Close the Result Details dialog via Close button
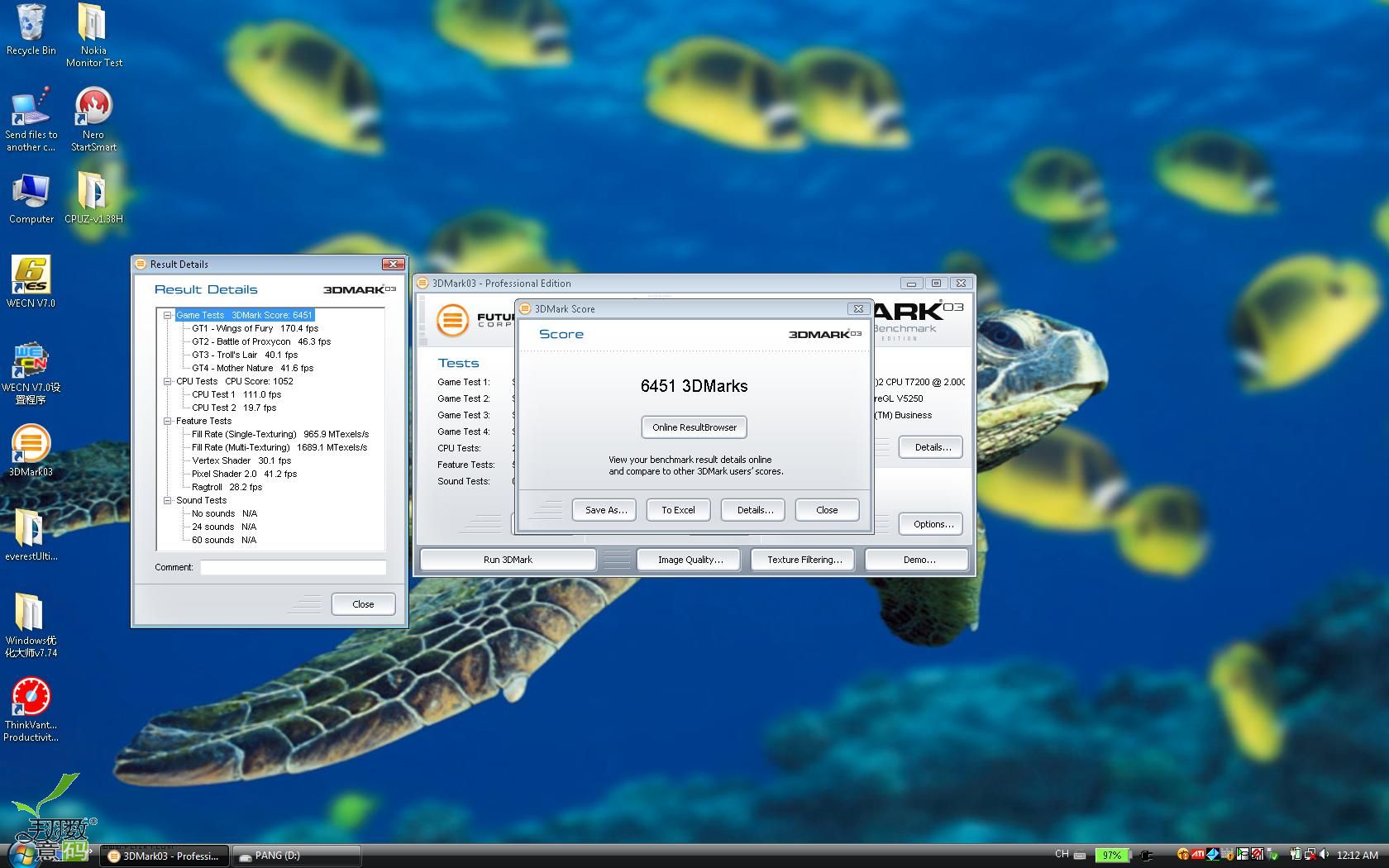The width and height of the screenshot is (1389, 868). pos(363,604)
